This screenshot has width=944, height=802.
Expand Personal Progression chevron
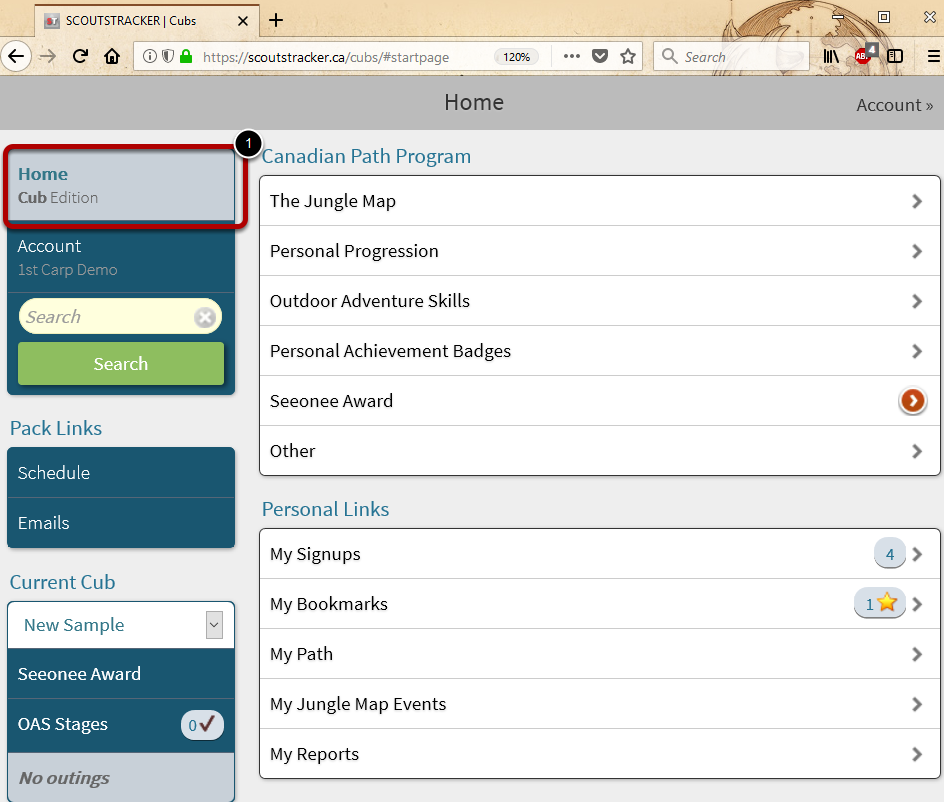tap(916, 251)
